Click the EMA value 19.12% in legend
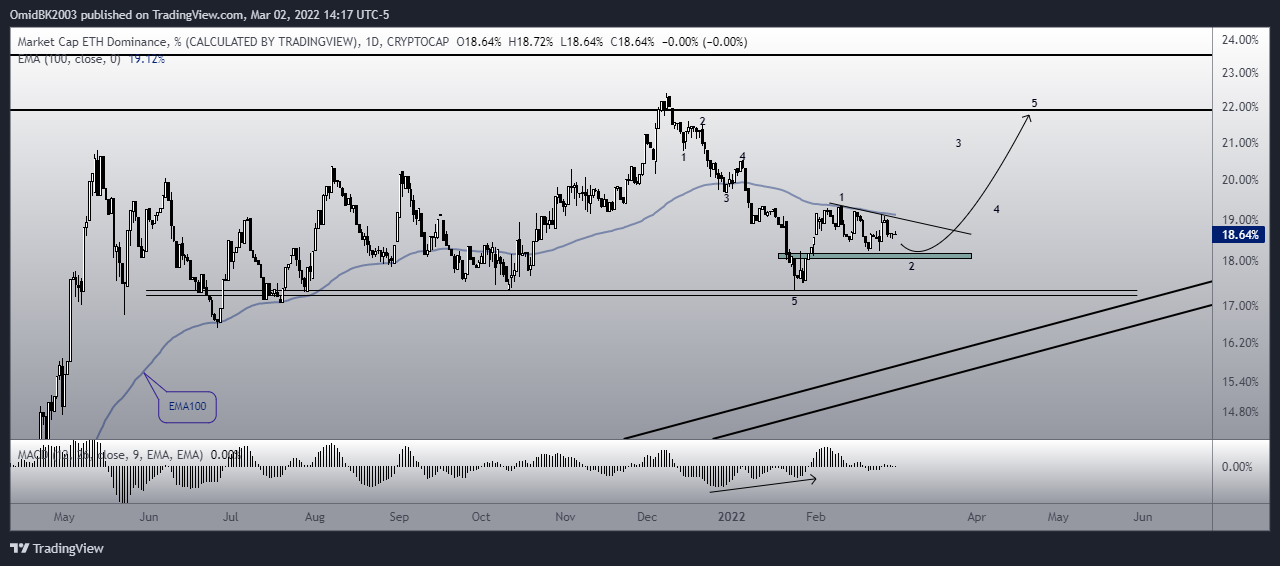Viewport: 1280px width, 566px height. [x=146, y=59]
